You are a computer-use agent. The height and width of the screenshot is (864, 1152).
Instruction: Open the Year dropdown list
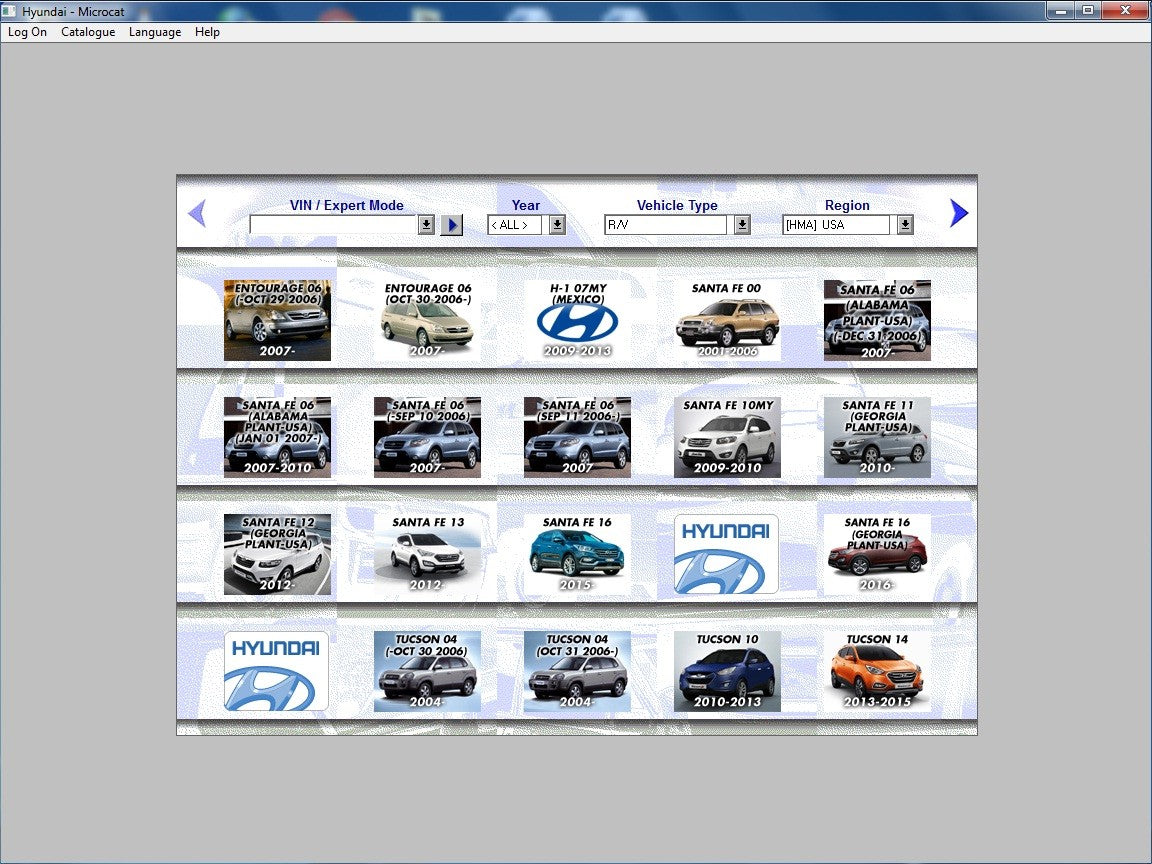click(557, 225)
